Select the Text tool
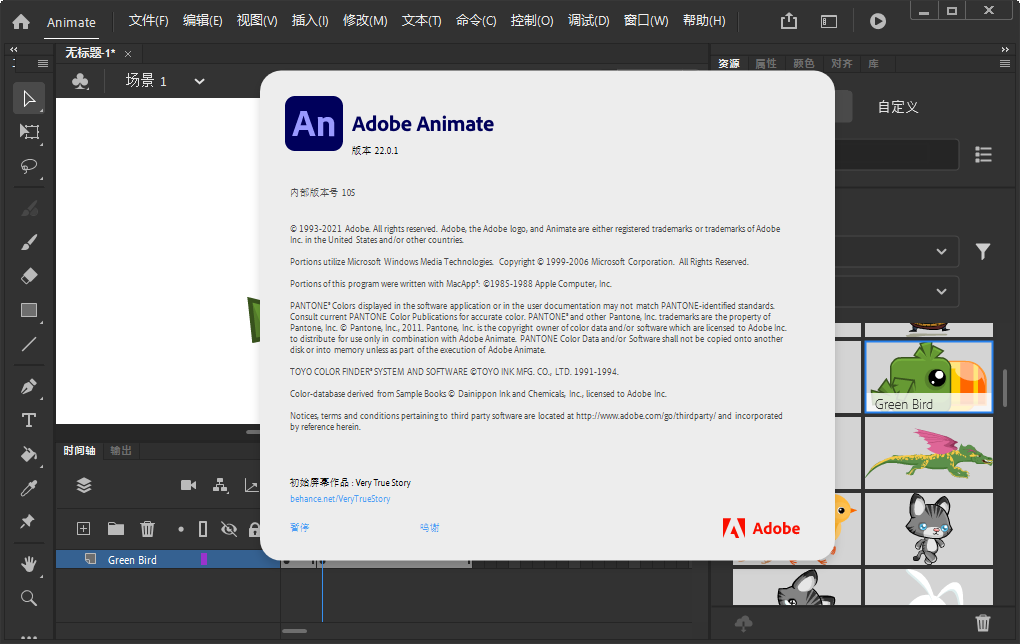 click(x=29, y=421)
